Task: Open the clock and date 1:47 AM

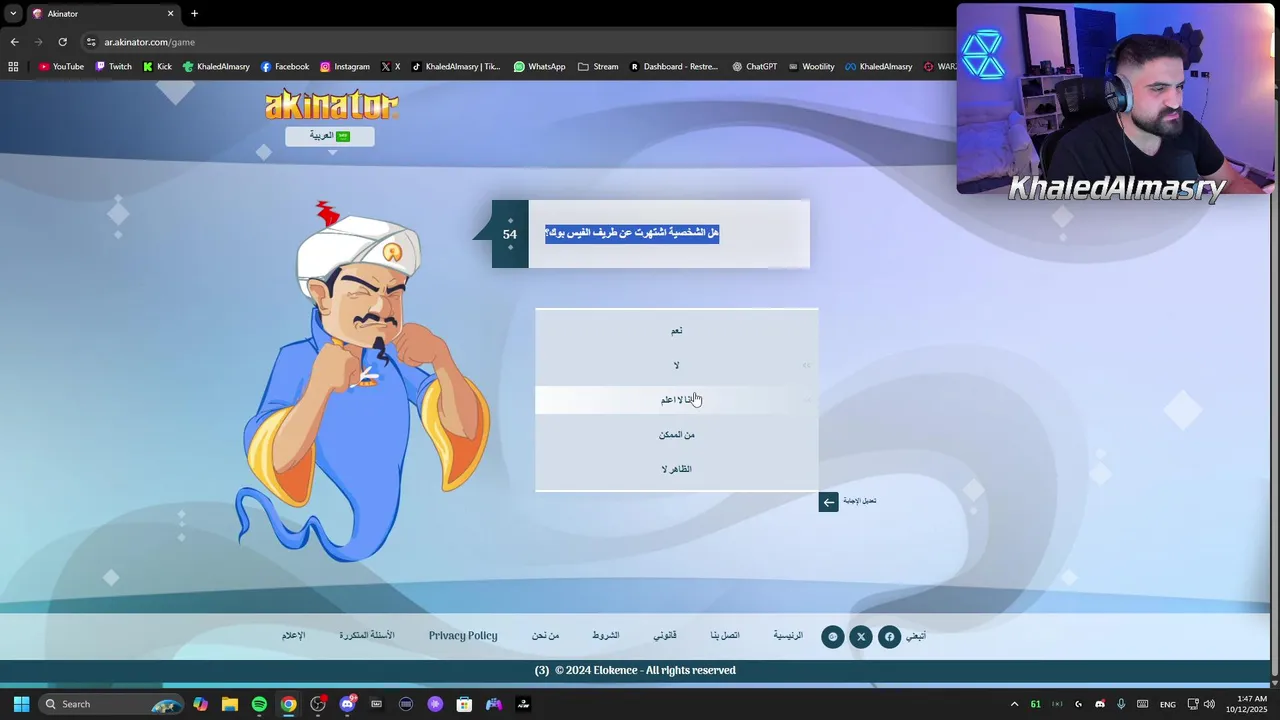Action: [1246, 704]
